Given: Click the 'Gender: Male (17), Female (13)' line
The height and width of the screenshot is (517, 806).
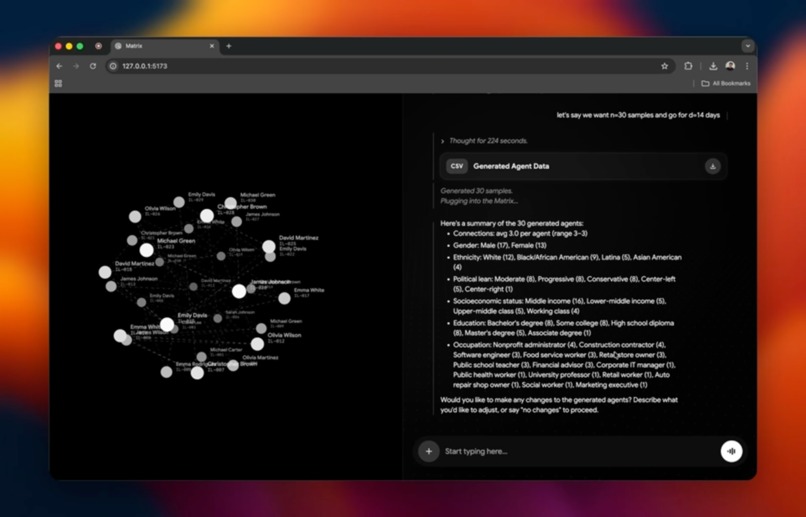Looking at the screenshot, I should tap(500, 245).
